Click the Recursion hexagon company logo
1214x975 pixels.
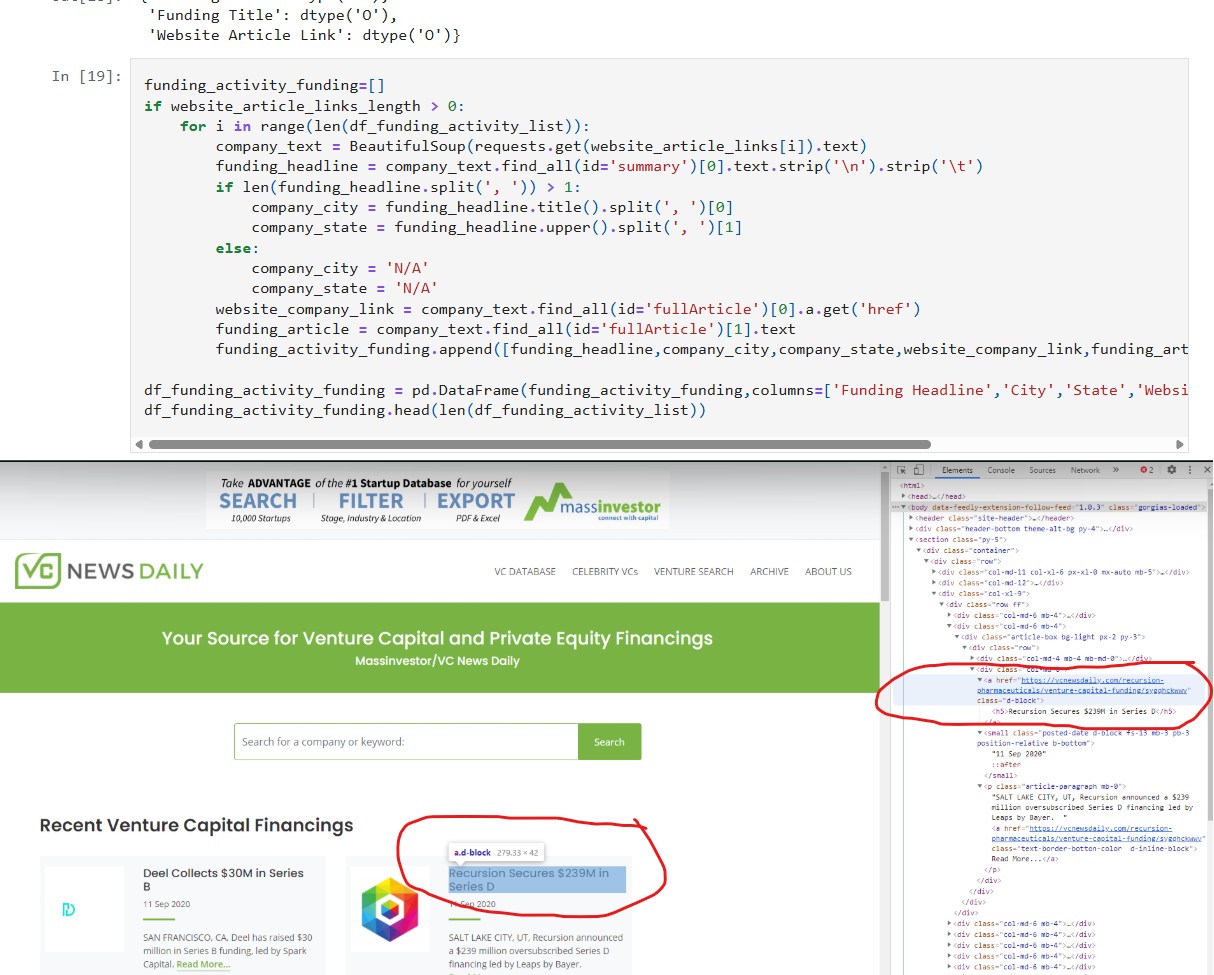389,908
